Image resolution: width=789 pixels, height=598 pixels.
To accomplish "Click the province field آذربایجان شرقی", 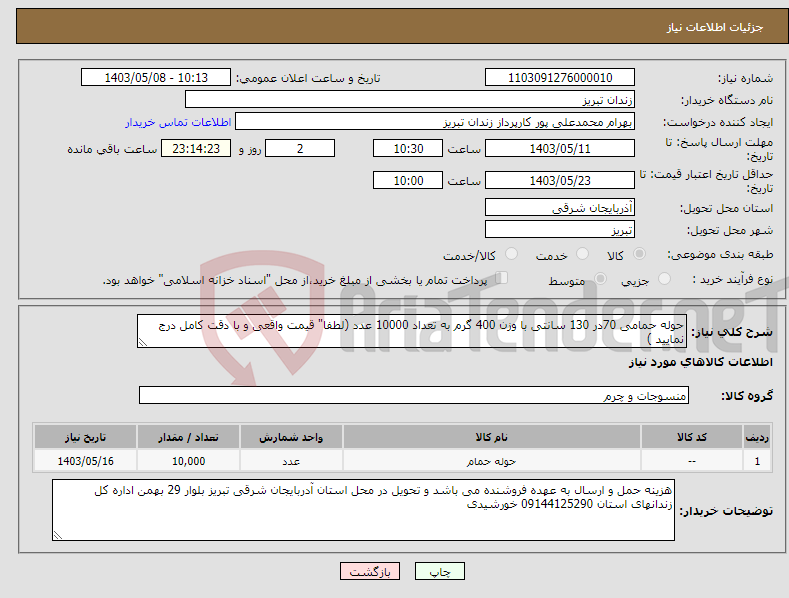I will [x=560, y=207].
